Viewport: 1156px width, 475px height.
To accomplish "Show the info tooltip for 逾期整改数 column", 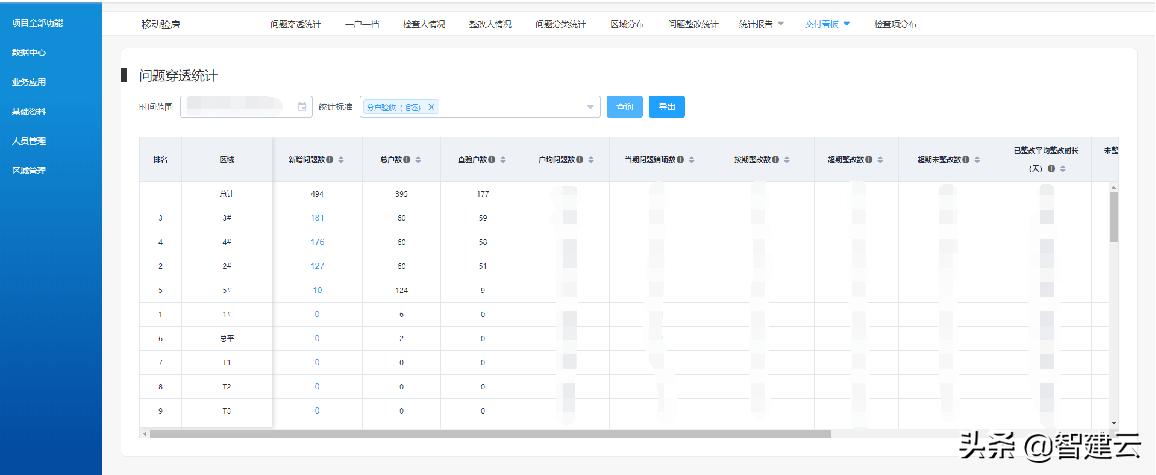I will click(869, 159).
